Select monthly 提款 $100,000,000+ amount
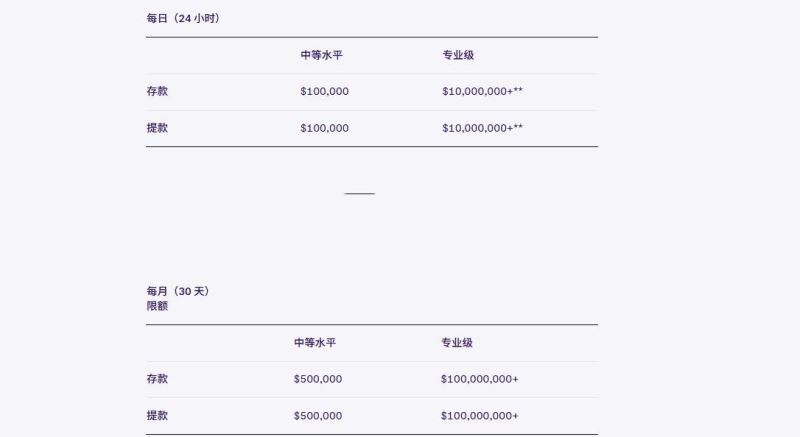 point(479,415)
